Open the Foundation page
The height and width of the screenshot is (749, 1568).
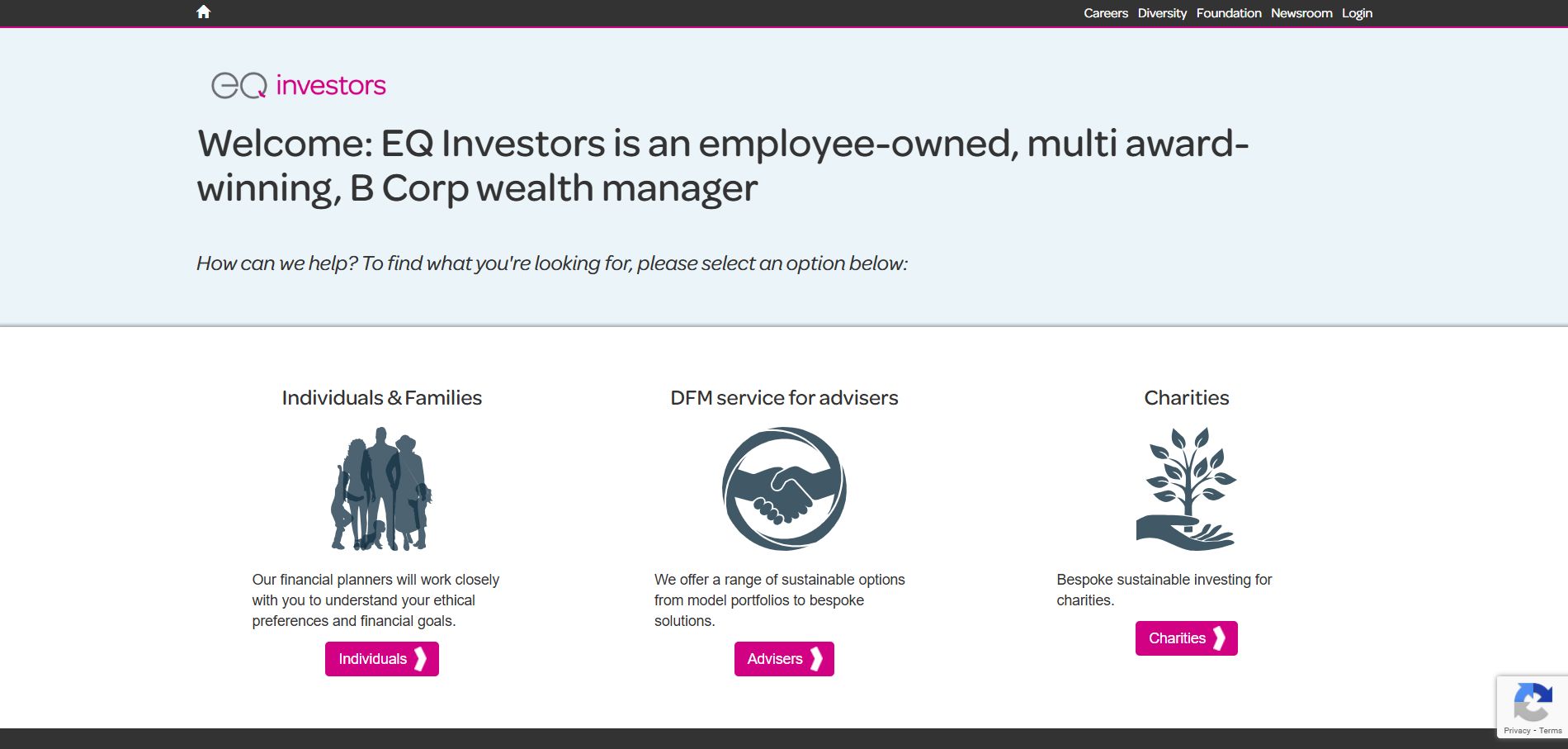pos(1228,12)
